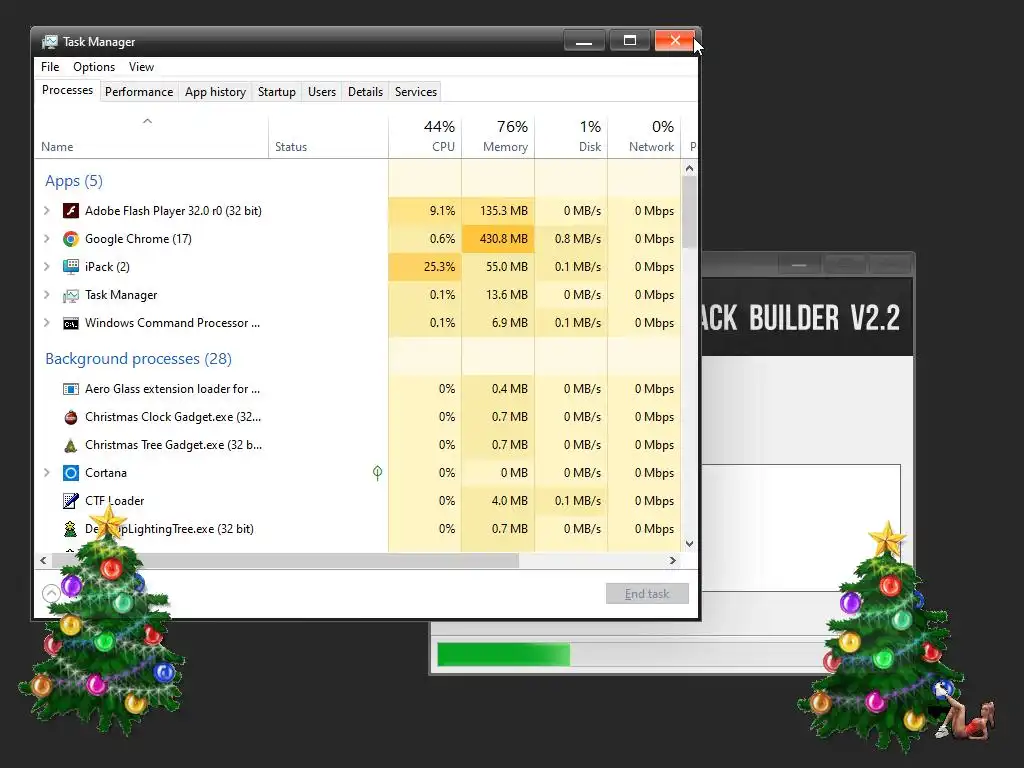Click the Task Manager title bar icon
The image size is (1024, 768).
[x=50, y=42]
